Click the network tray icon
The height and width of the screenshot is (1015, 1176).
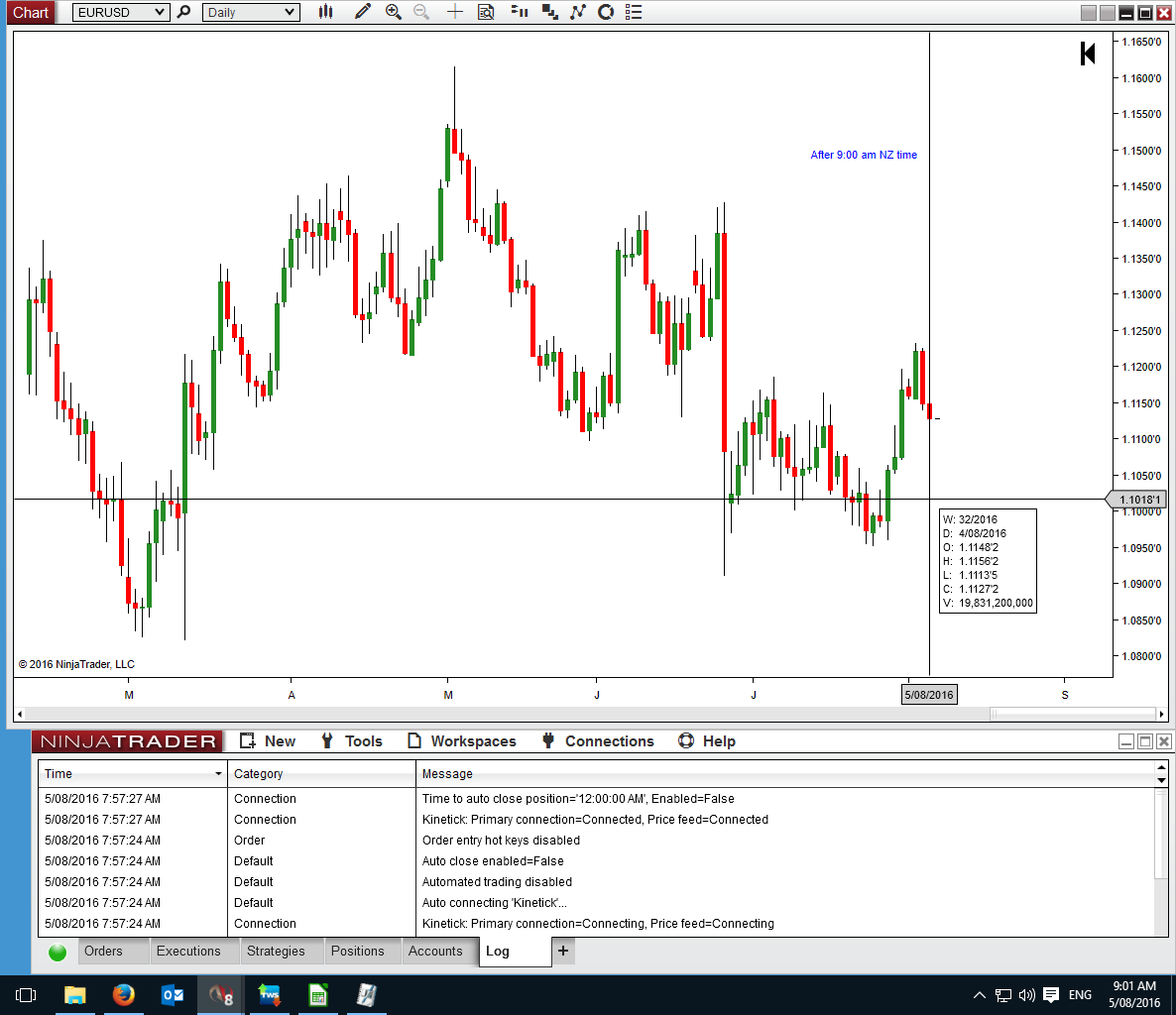1002,995
